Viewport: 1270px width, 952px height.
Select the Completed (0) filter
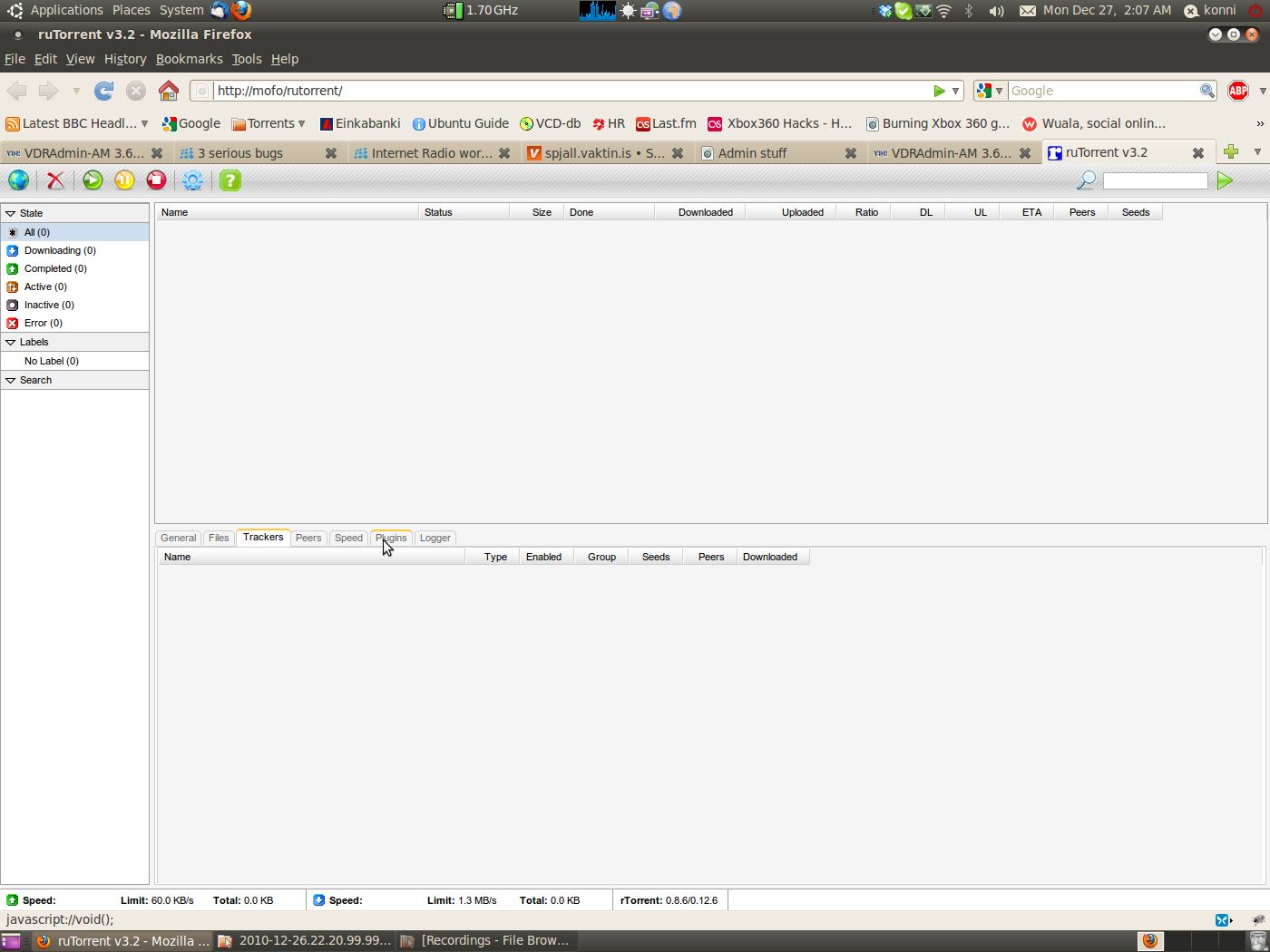55,268
